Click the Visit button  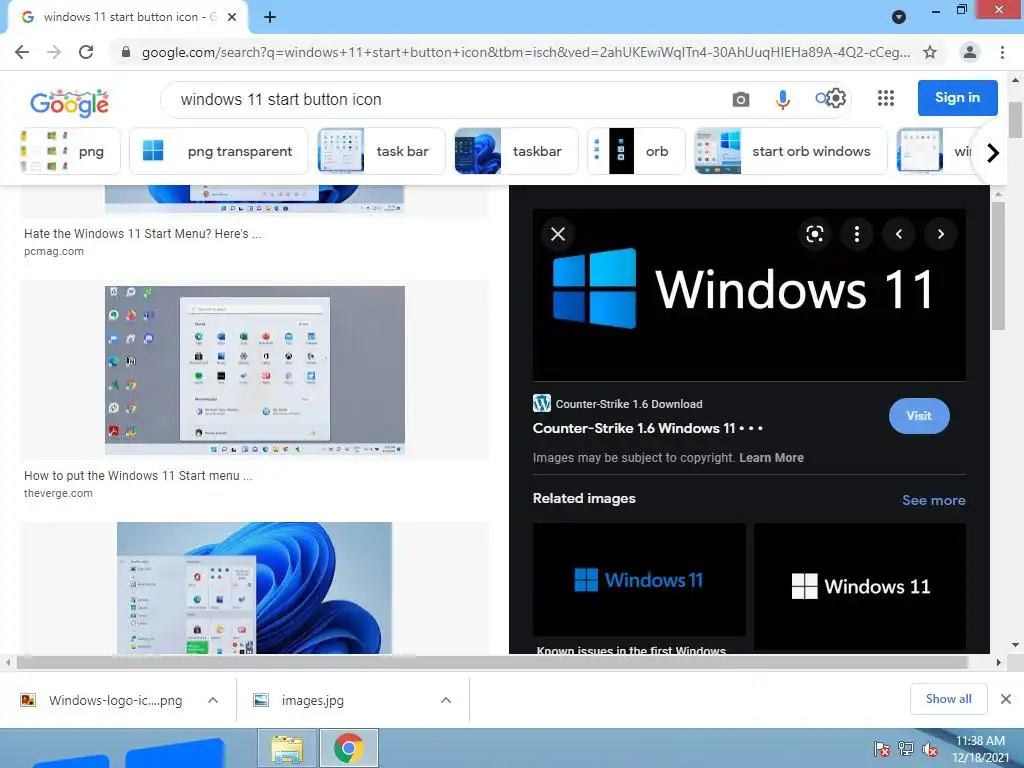coord(919,416)
